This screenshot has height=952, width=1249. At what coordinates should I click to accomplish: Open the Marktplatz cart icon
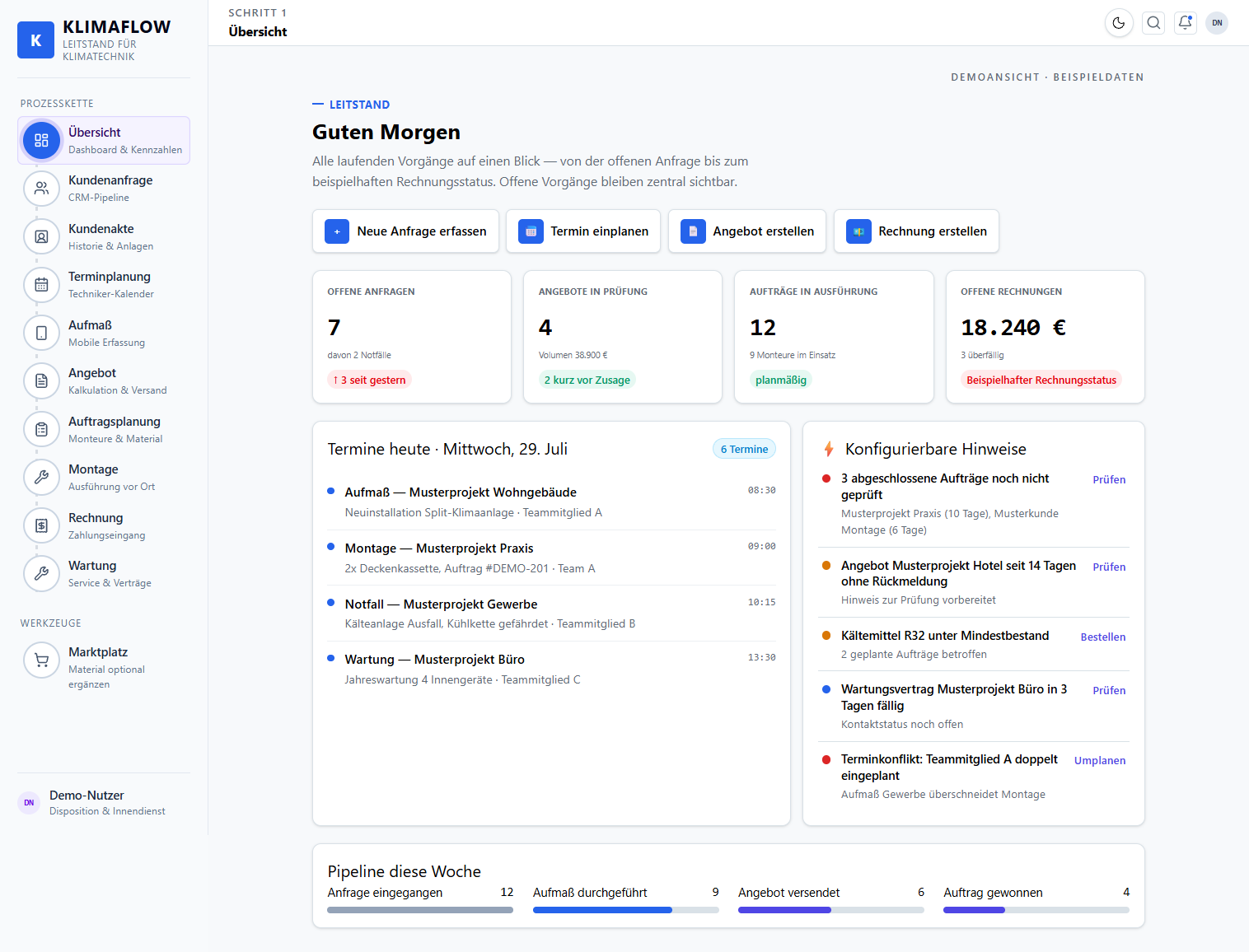41,660
